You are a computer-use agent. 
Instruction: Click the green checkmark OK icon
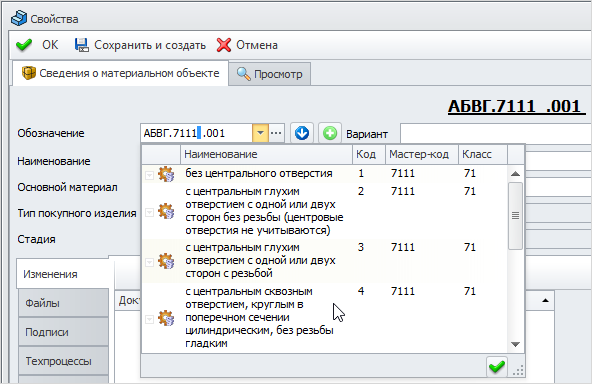[24, 45]
